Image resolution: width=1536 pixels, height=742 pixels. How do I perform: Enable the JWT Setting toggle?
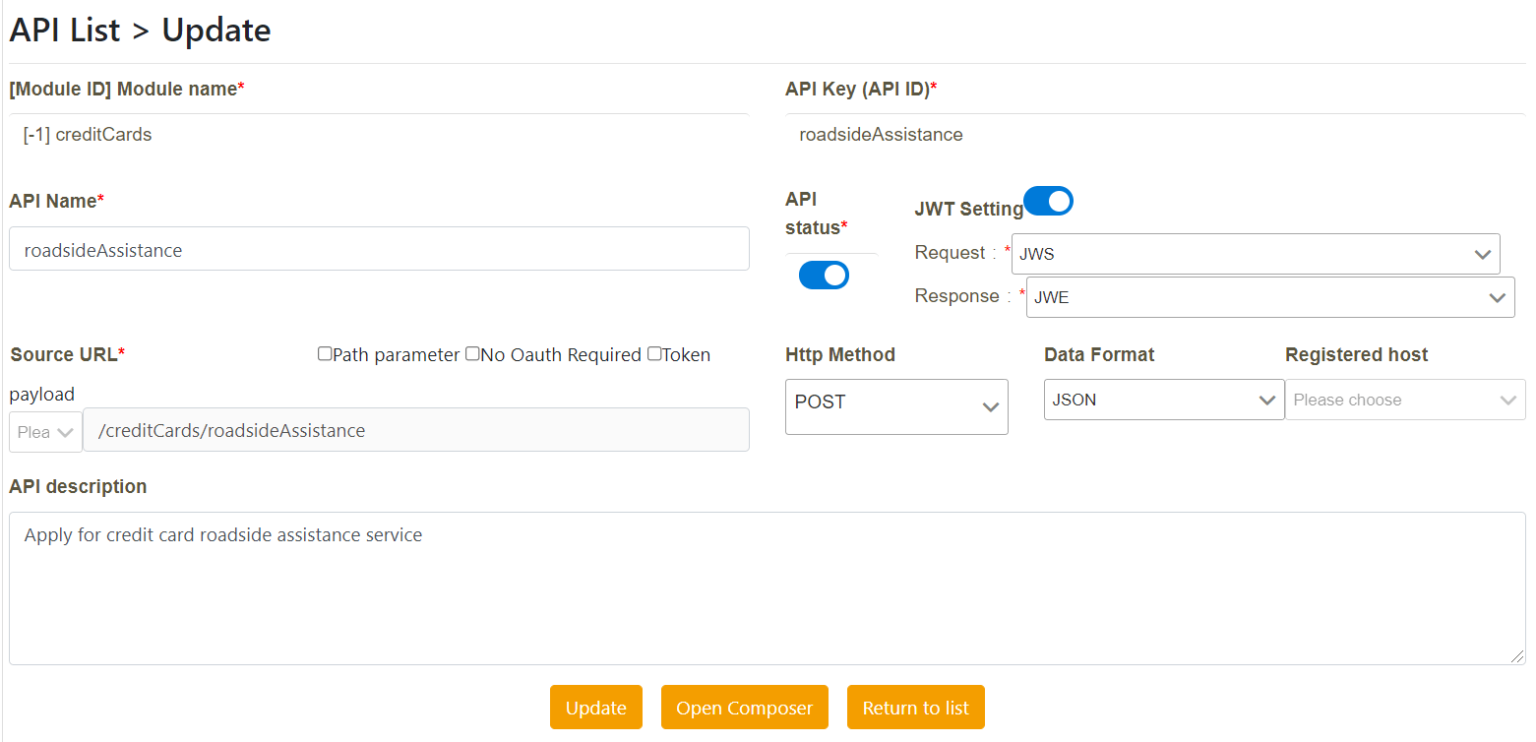click(1048, 200)
